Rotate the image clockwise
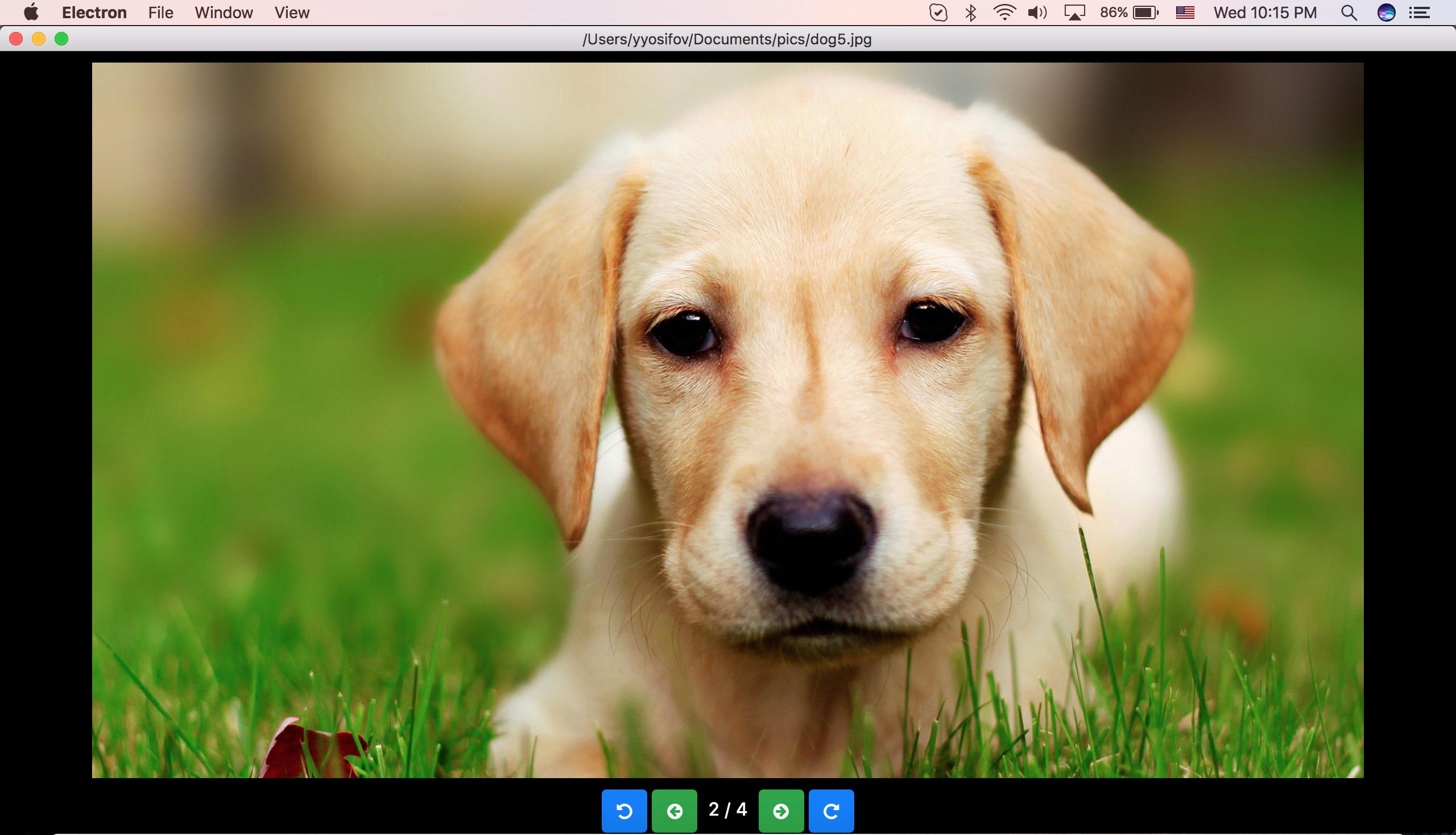1456x835 pixels. coord(832,811)
